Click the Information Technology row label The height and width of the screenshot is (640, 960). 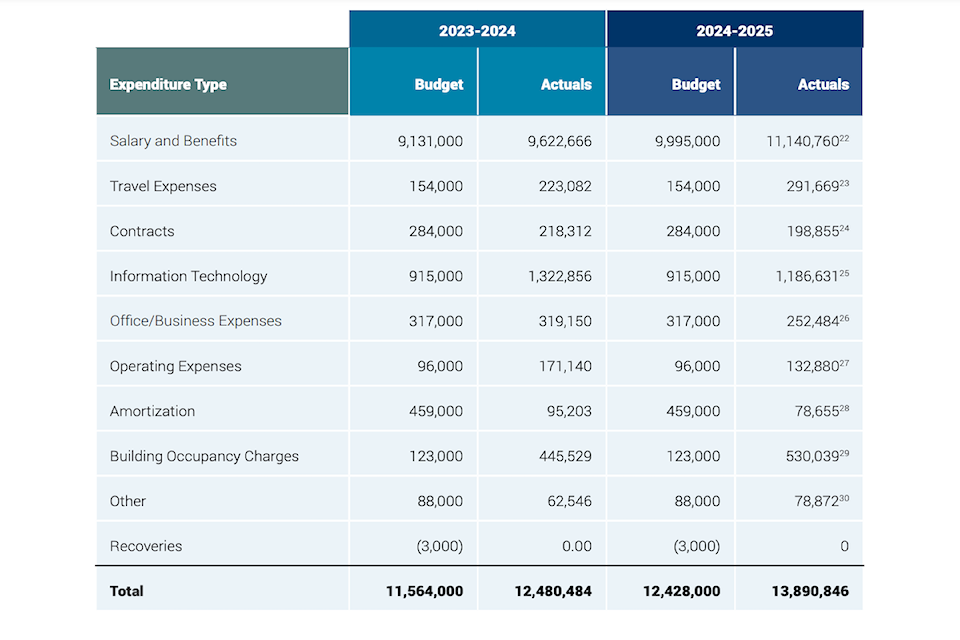pos(188,276)
